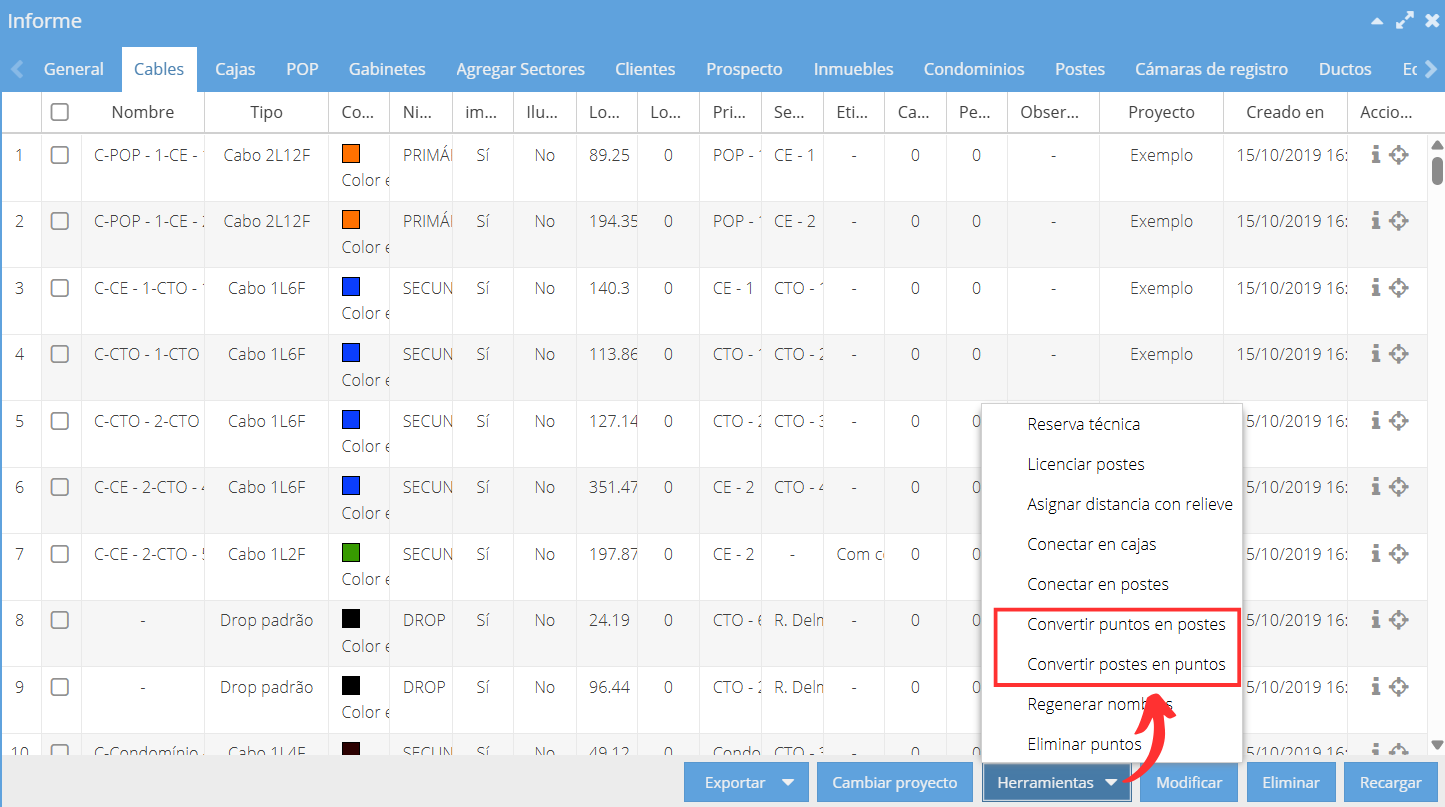The width and height of the screenshot is (1445, 807).
Task: Choose Eliminar puntos option
Action: (1112, 744)
